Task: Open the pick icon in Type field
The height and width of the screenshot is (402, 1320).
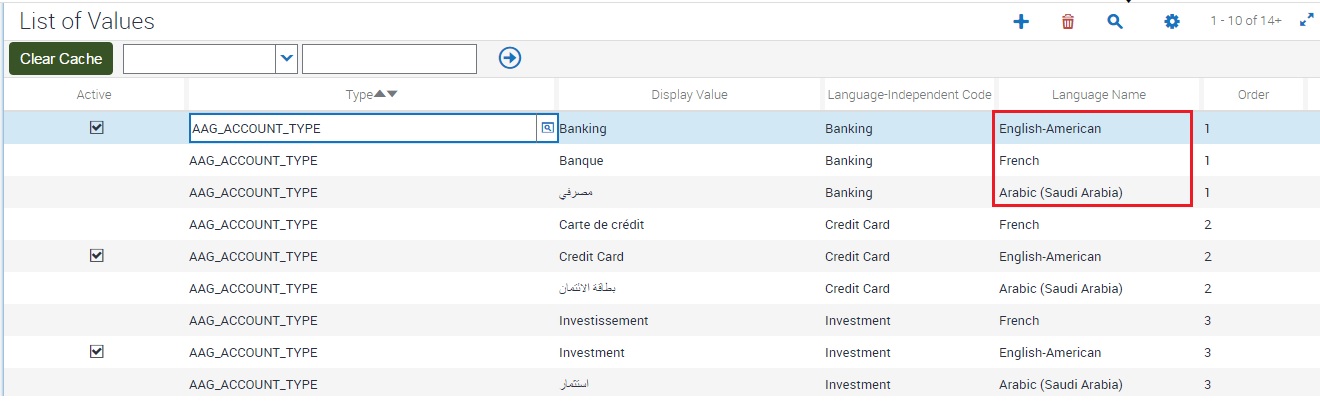Action: coord(547,128)
